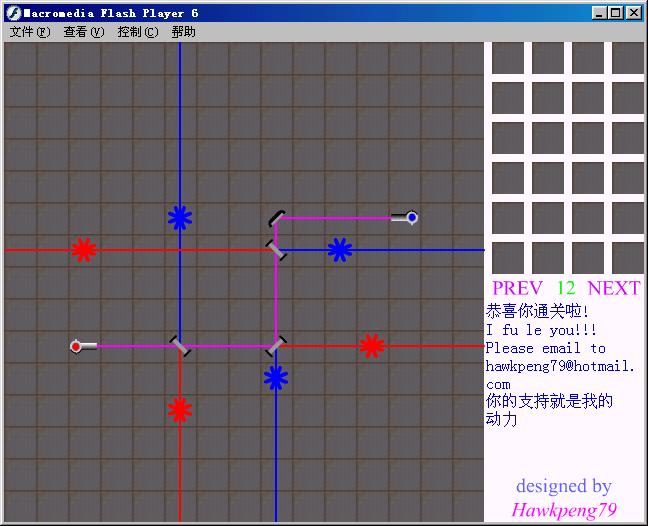Click the 'Please email to' text
The height and width of the screenshot is (526, 648).
point(546,348)
